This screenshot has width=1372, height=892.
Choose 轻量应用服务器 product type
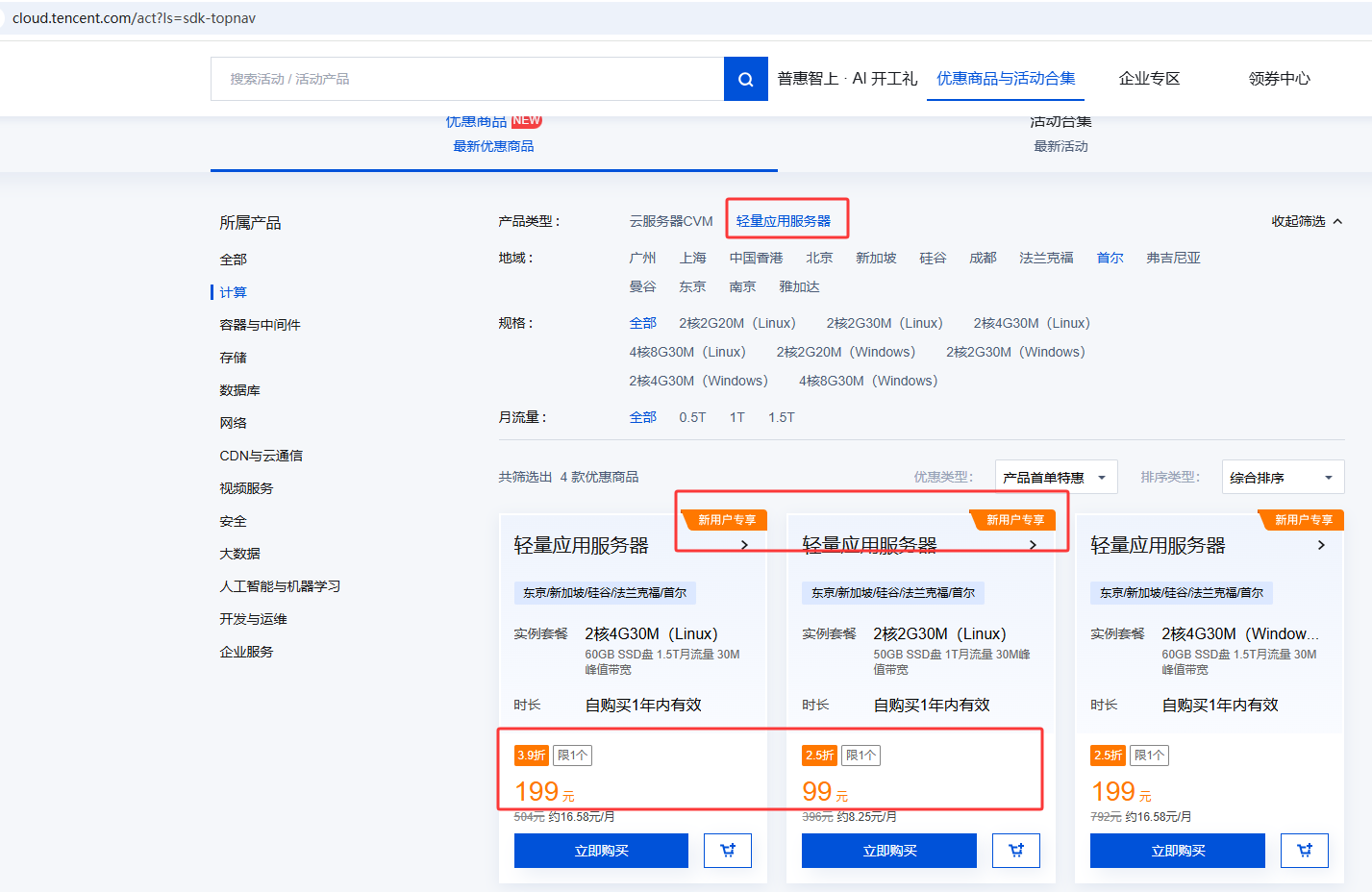coord(784,221)
